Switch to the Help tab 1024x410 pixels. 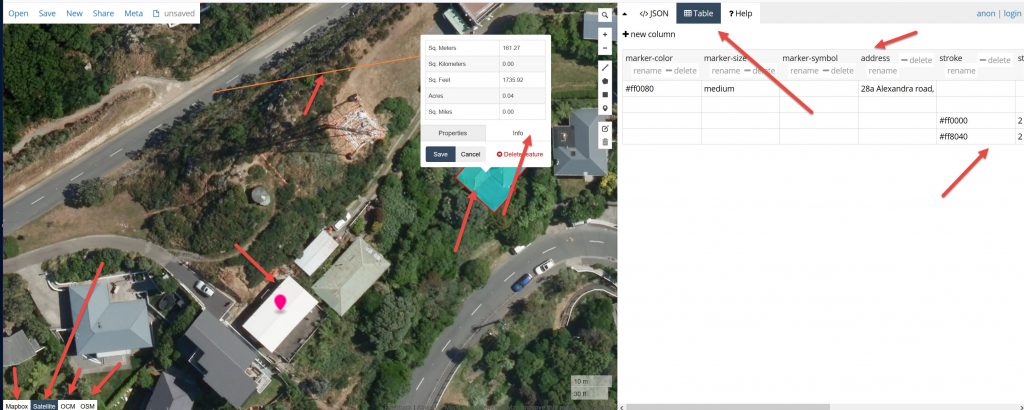coord(741,13)
